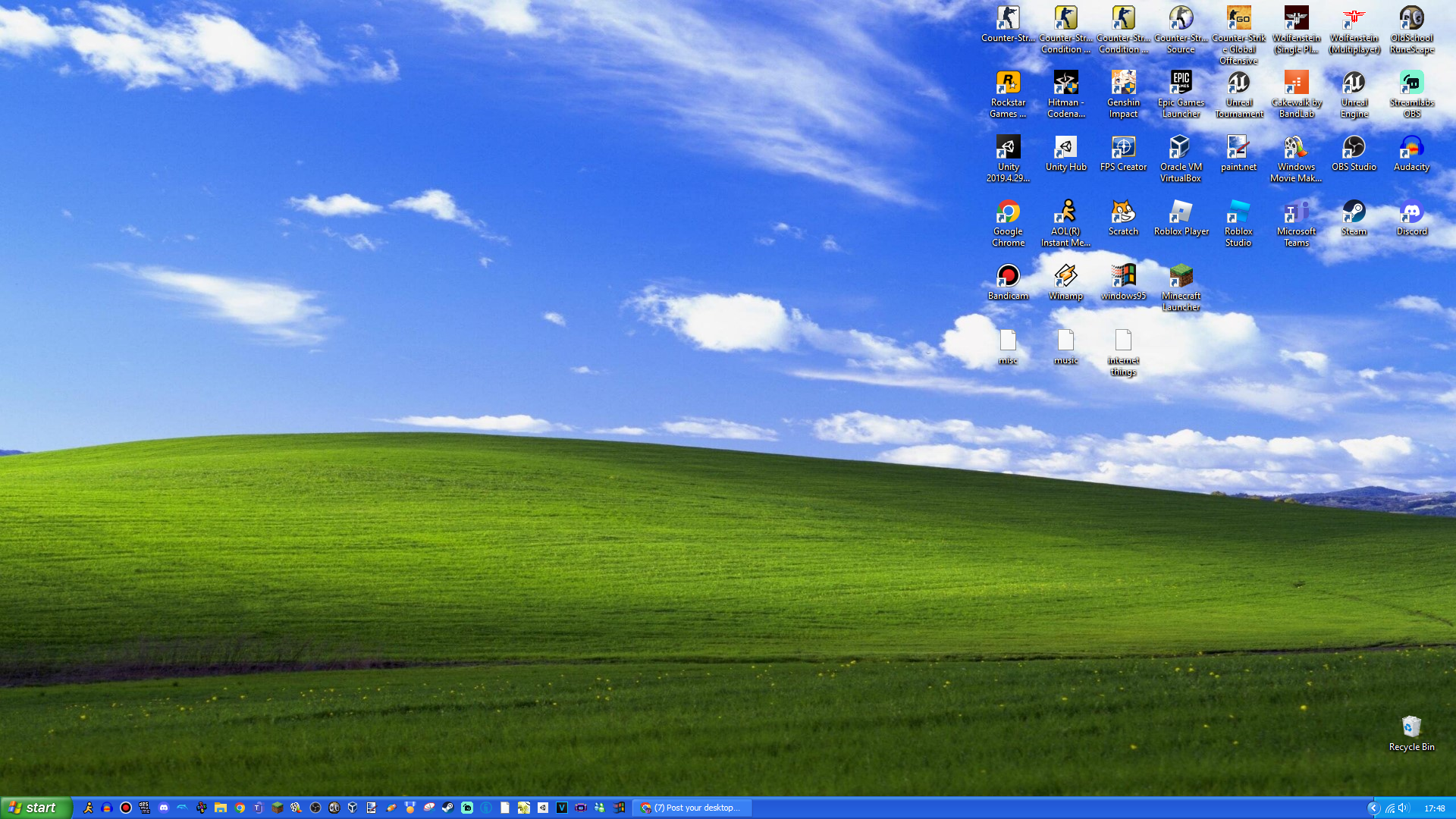1456x819 pixels.
Task: Launch Dolphin emulator icon in quick launch
Action: pyautogui.click(x=183, y=808)
